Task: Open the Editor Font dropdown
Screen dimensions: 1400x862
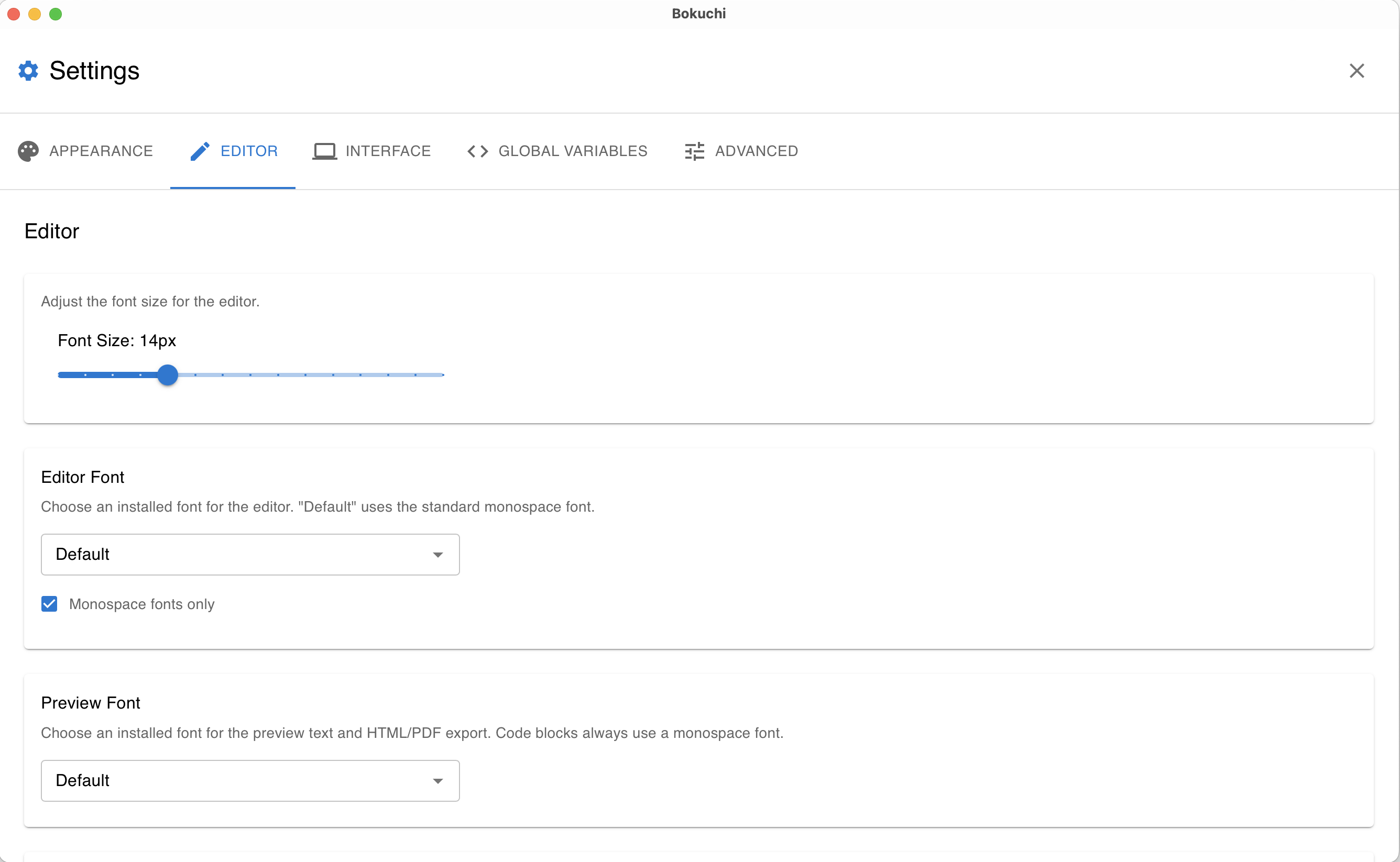Action: point(250,555)
